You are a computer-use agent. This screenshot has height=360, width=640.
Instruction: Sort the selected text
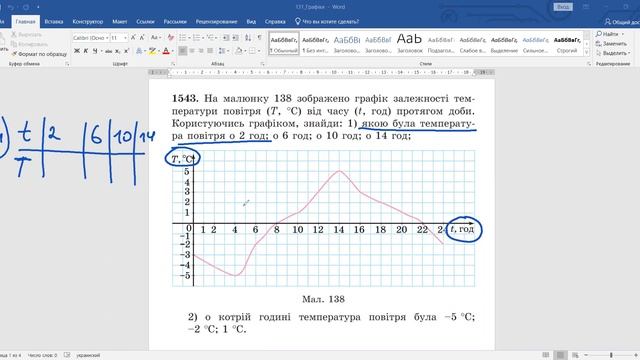248,38
